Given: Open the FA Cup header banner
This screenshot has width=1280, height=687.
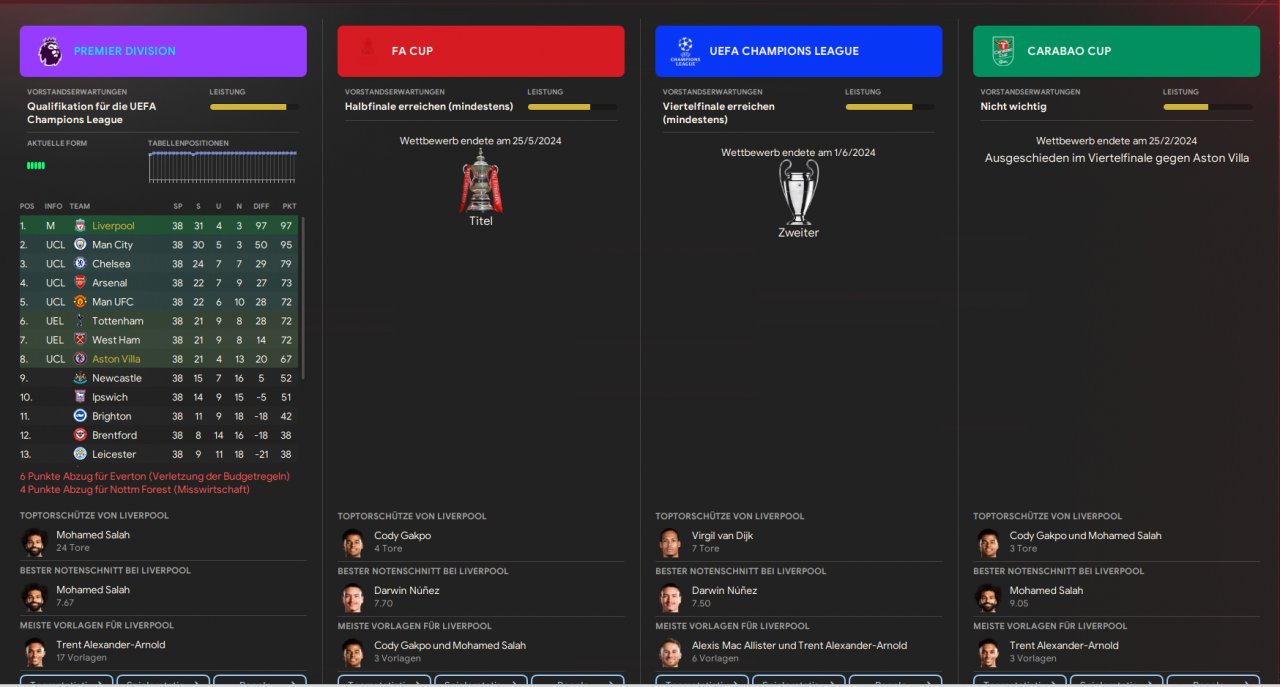Looking at the screenshot, I should (481, 51).
